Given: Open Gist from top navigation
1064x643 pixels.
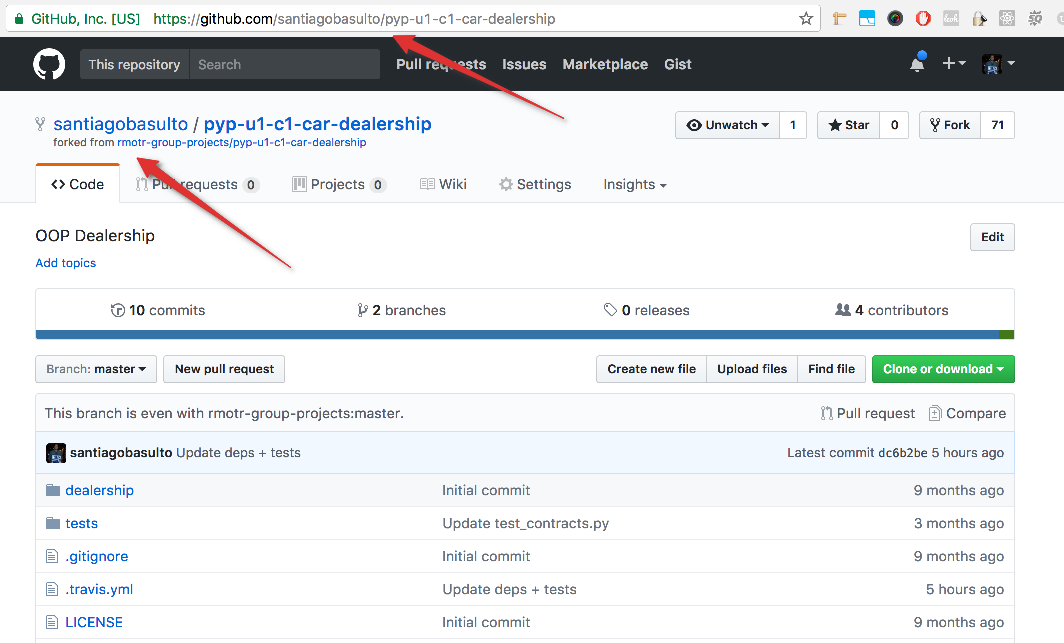Looking at the screenshot, I should (x=677, y=64).
